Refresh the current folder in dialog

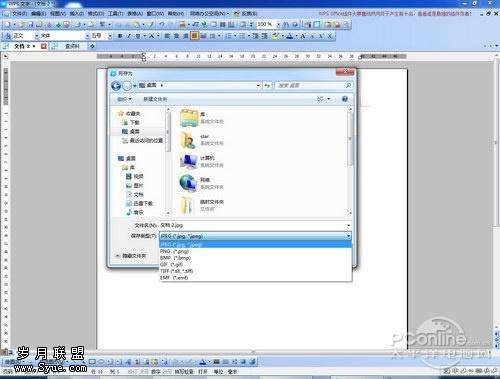pyautogui.click(x=267, y=86)
